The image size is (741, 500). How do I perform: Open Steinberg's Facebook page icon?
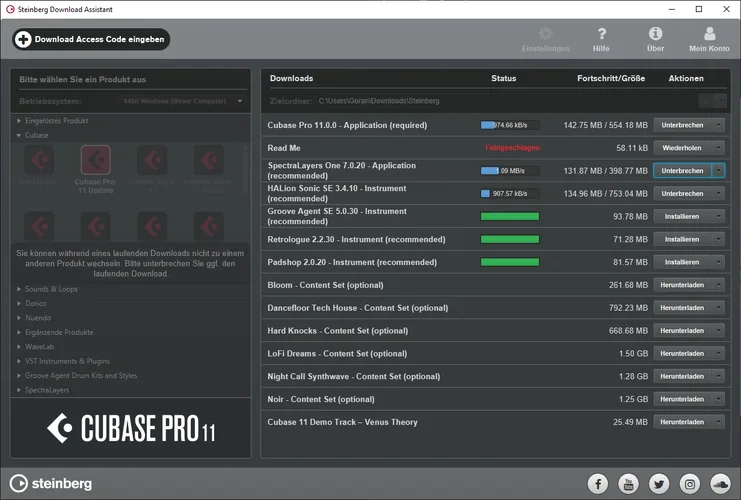pyautogui.click(x=598, y=484)
